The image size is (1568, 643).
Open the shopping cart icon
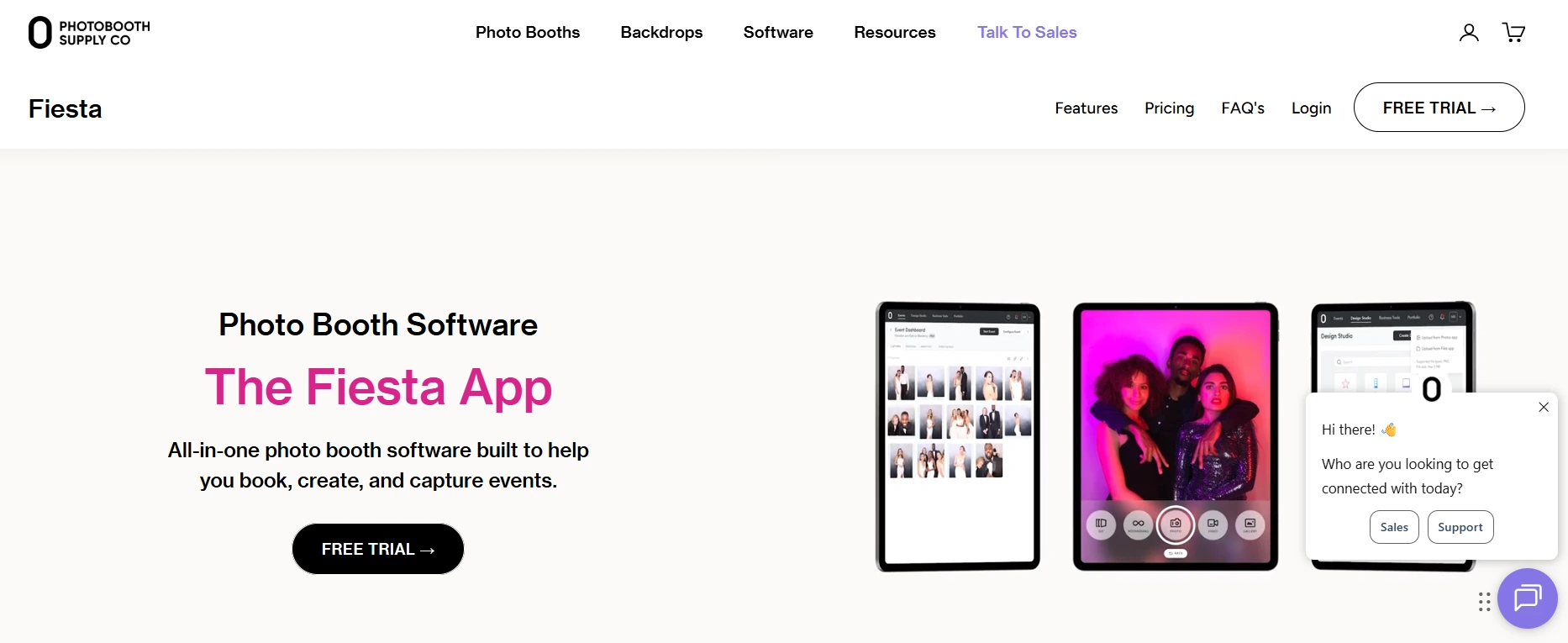click(1513, 33)
